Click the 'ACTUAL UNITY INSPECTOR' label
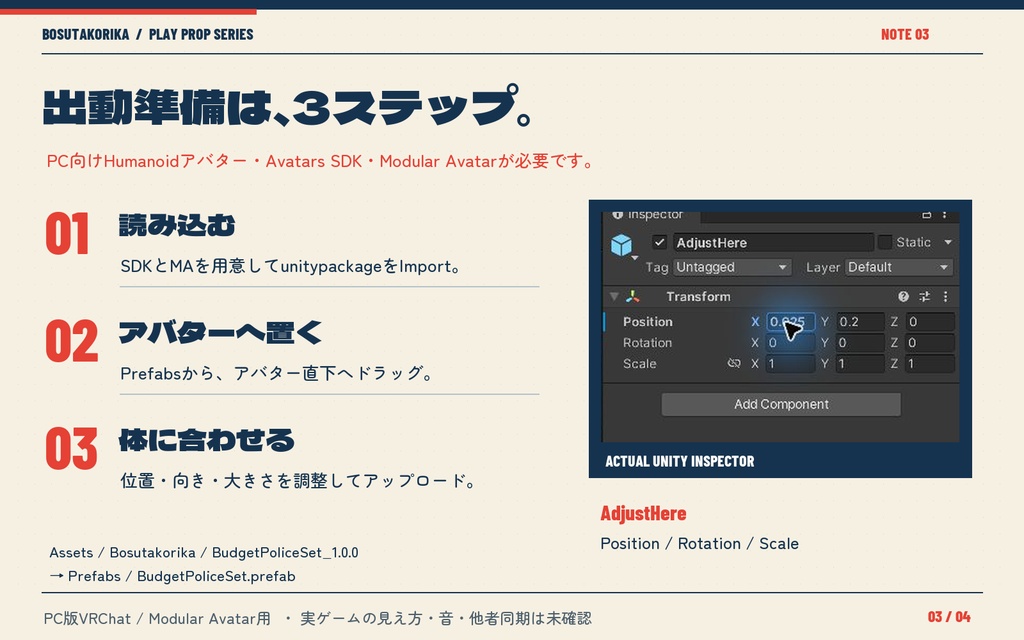This screenshot has width=1024, height=640. click(x=680, y=461)
